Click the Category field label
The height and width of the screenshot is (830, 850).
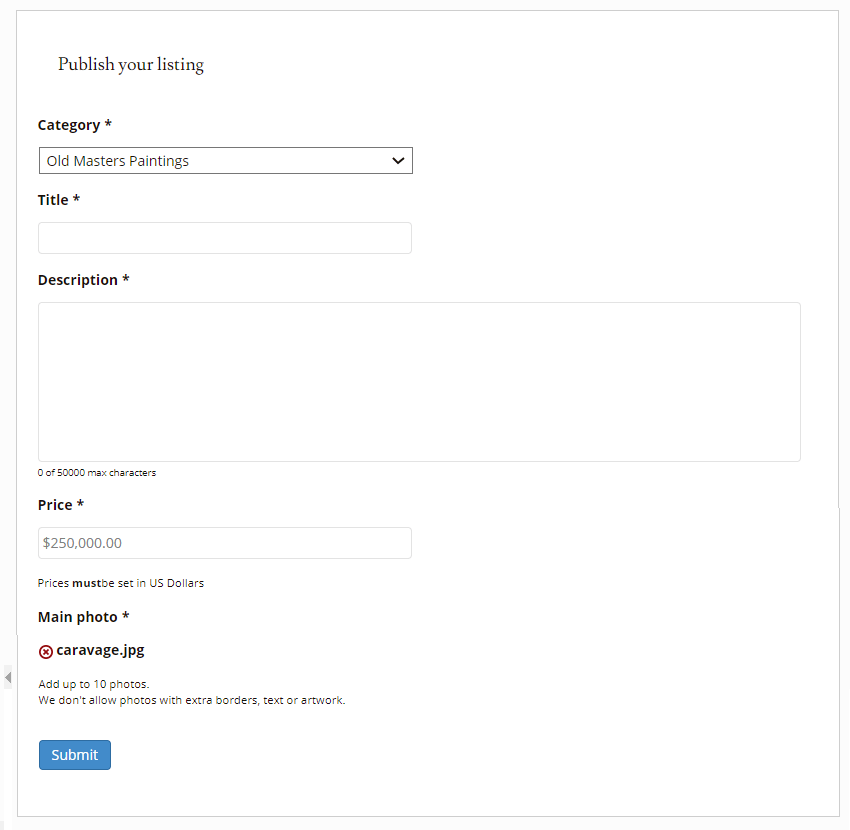(74, 125)
